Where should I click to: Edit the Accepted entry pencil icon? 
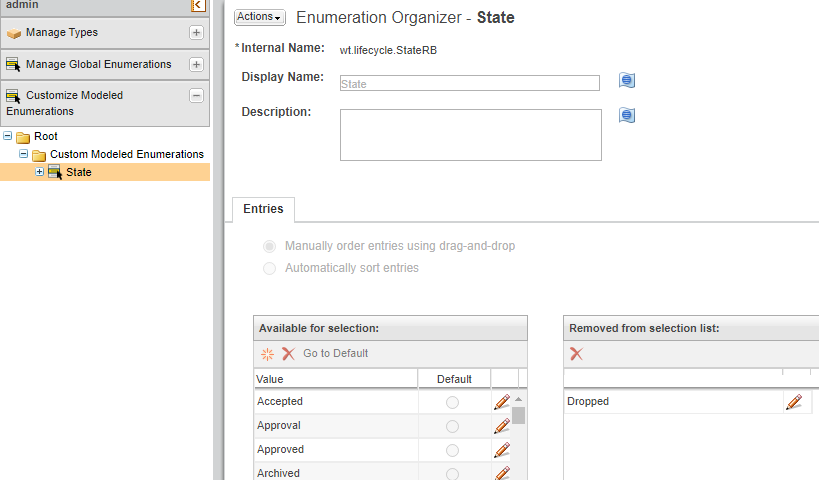tap(502, 402)
